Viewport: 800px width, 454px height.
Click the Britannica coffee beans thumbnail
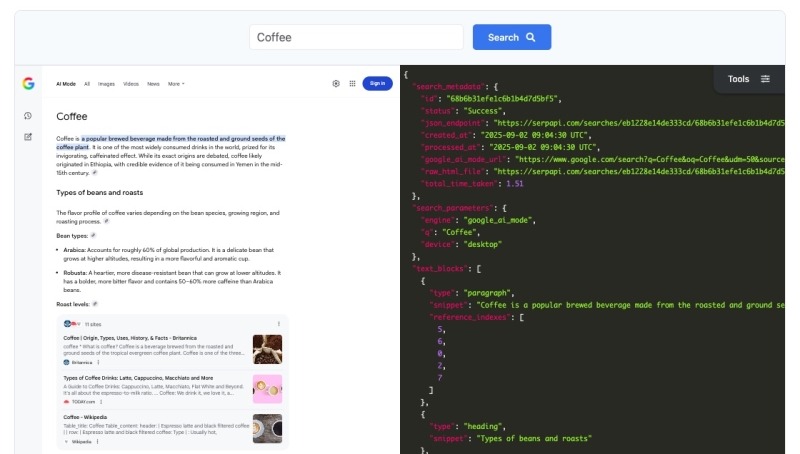267,349
